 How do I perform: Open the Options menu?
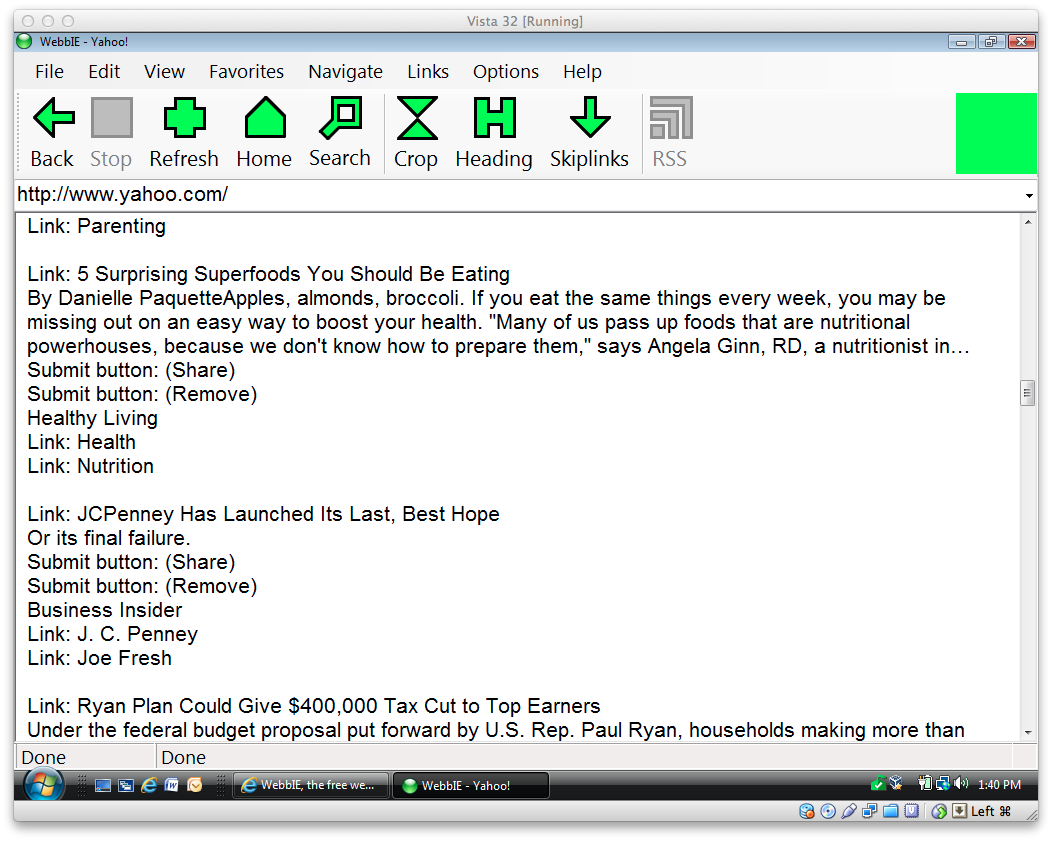click(506, 72)
